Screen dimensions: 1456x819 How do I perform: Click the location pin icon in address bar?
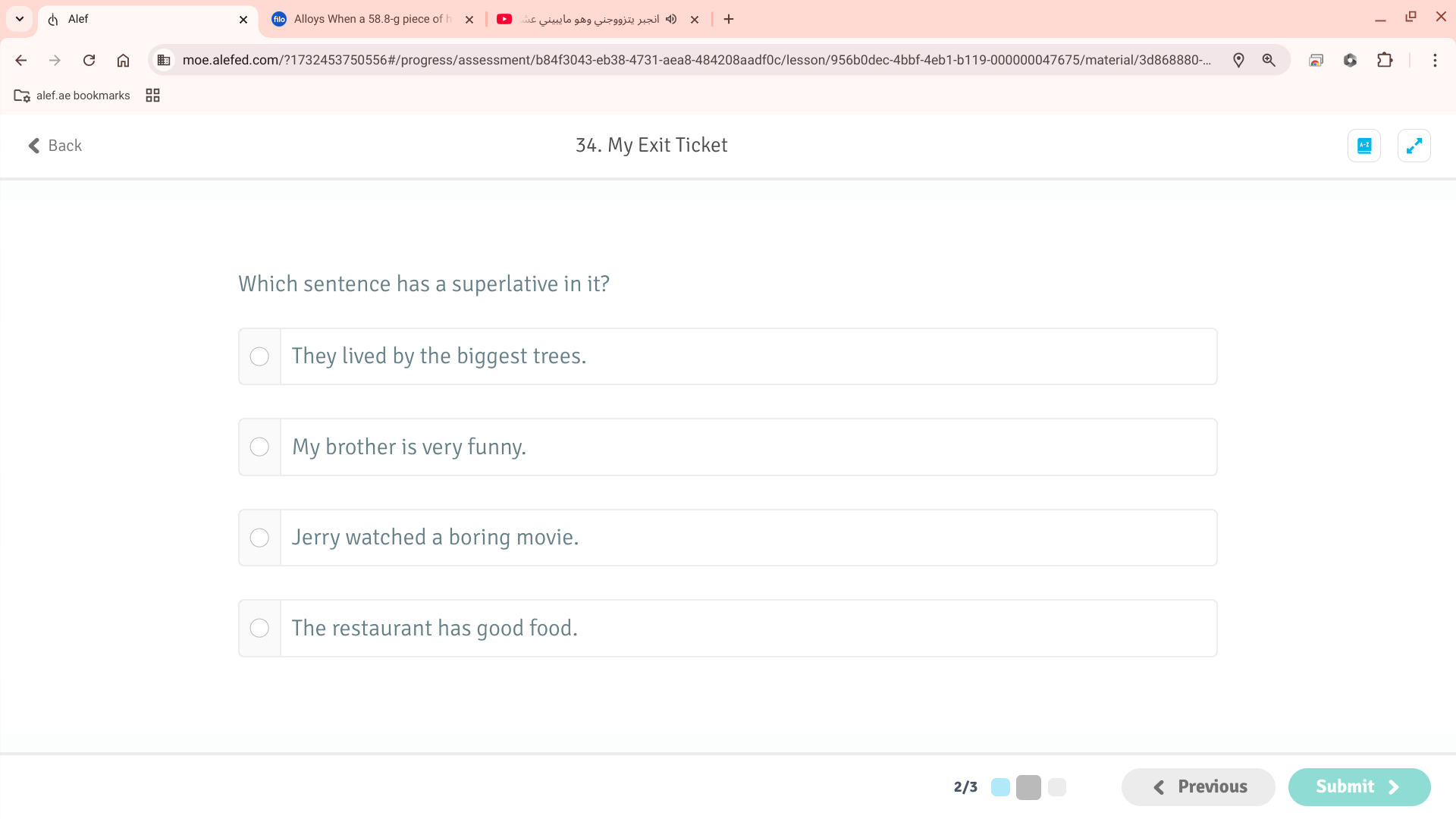coord(1238,60)
